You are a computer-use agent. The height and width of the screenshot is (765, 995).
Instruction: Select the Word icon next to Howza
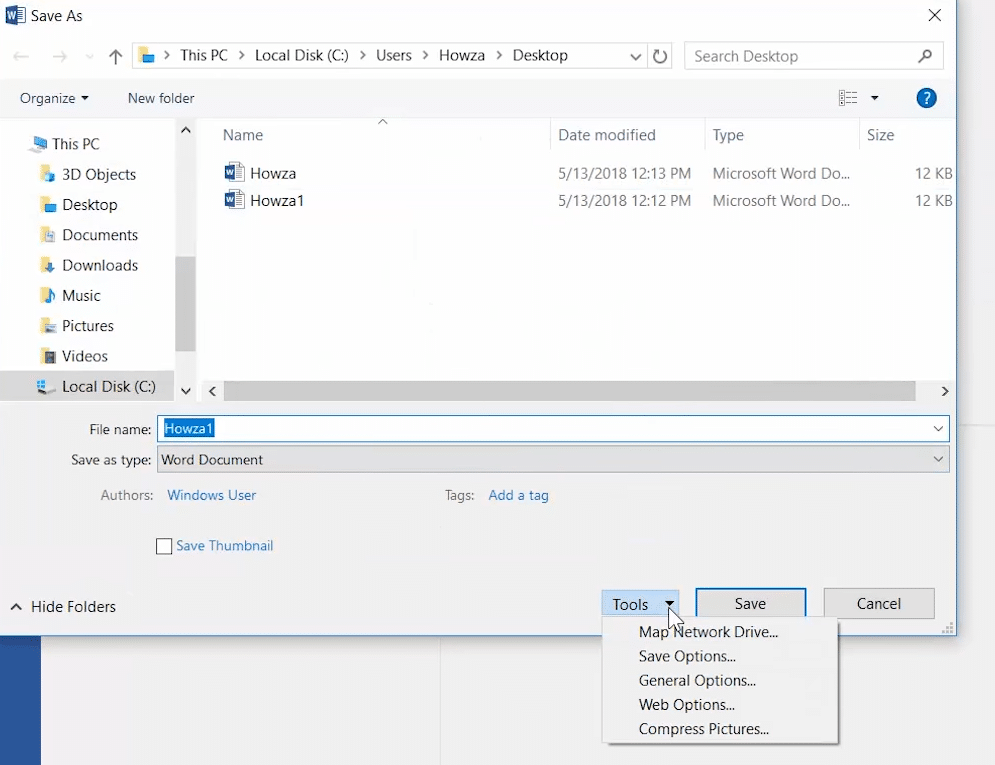pos(234,172)
